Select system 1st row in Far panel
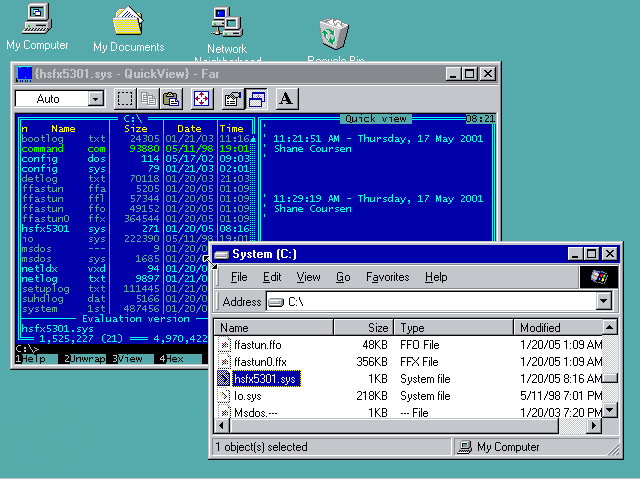This screenshot has width=640, height=480. pyautogui.click(x=114, y=309)
